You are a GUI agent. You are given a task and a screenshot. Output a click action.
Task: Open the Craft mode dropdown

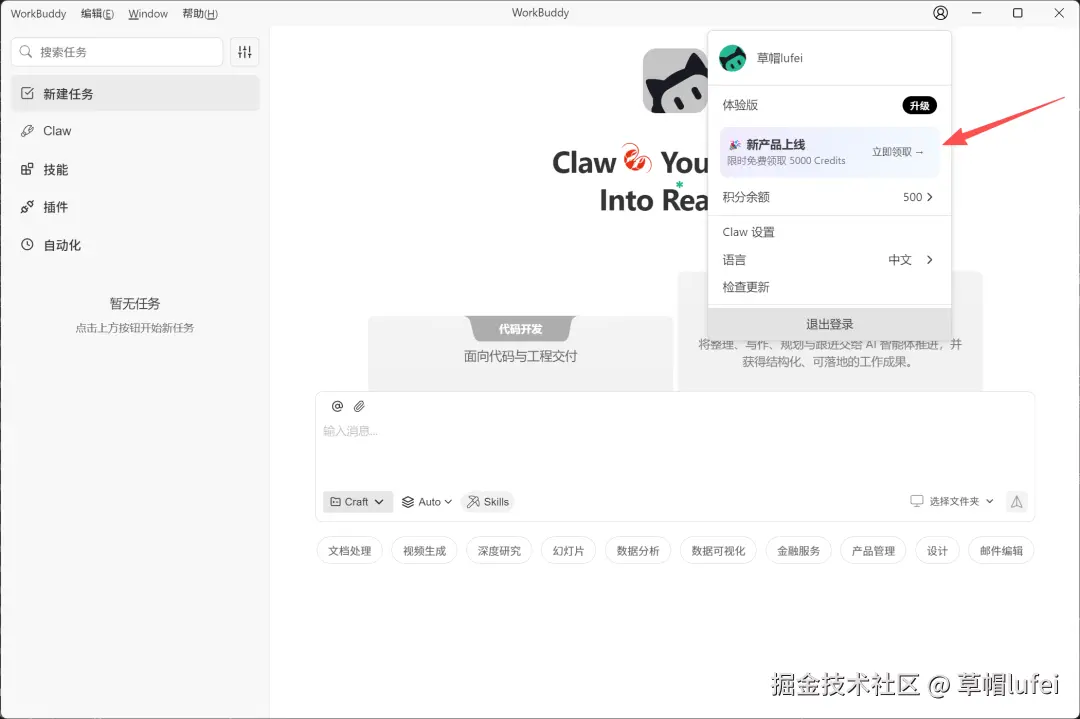pos(357,502)
